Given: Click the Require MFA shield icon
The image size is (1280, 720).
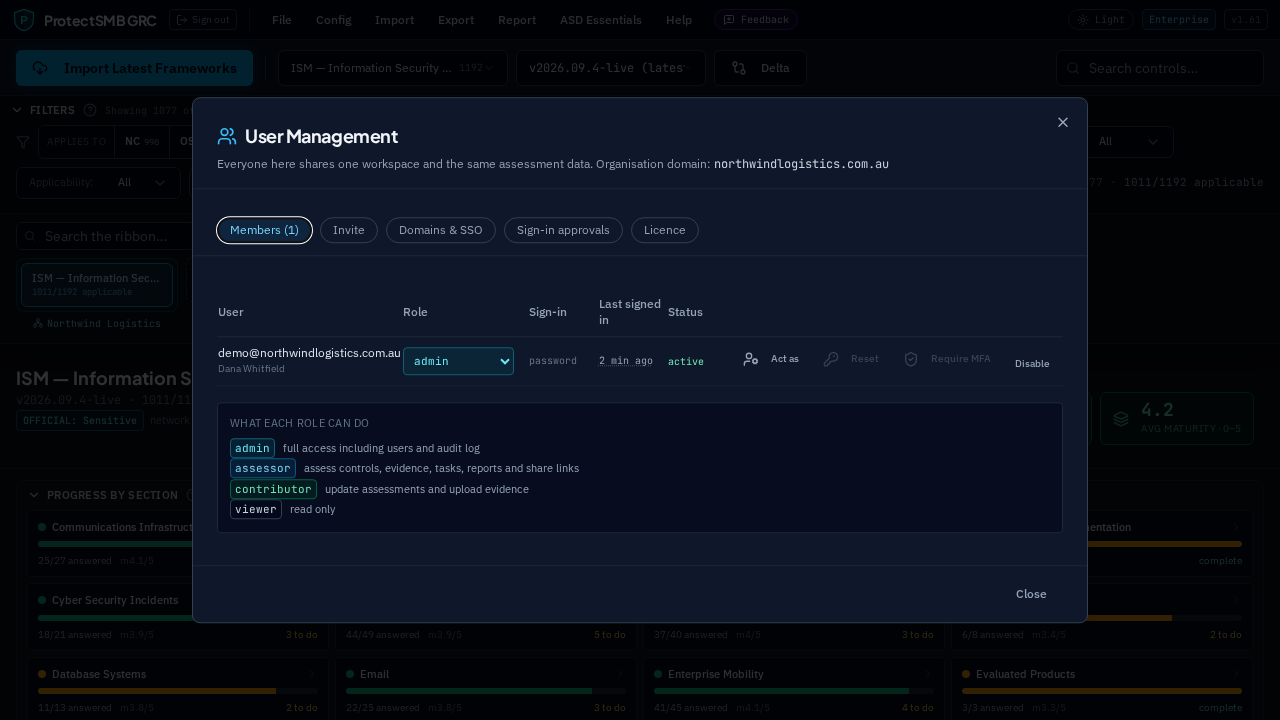Looking at the screenshot, I should 911,359.
